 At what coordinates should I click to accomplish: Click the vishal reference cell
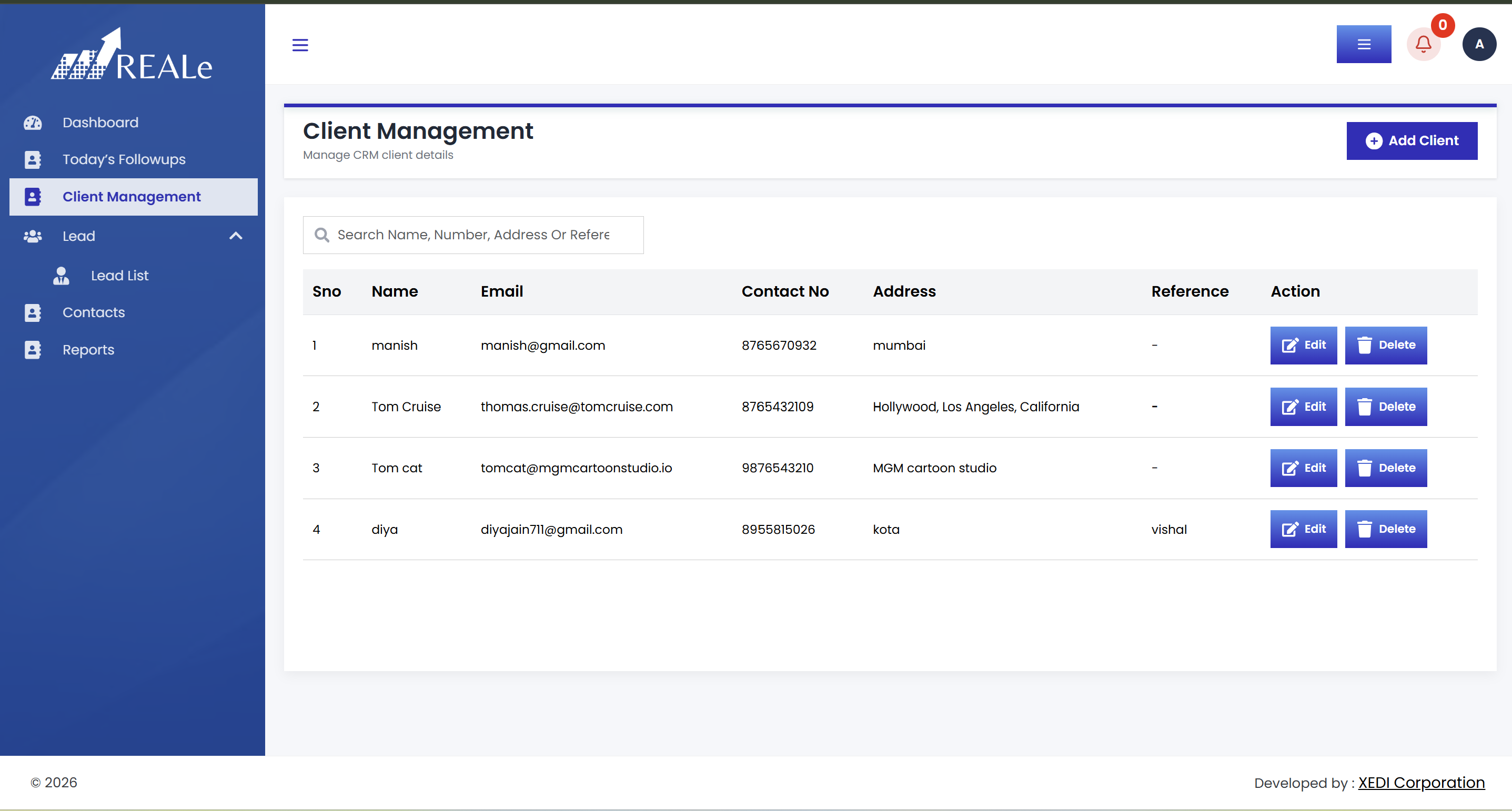point(1168,529)
